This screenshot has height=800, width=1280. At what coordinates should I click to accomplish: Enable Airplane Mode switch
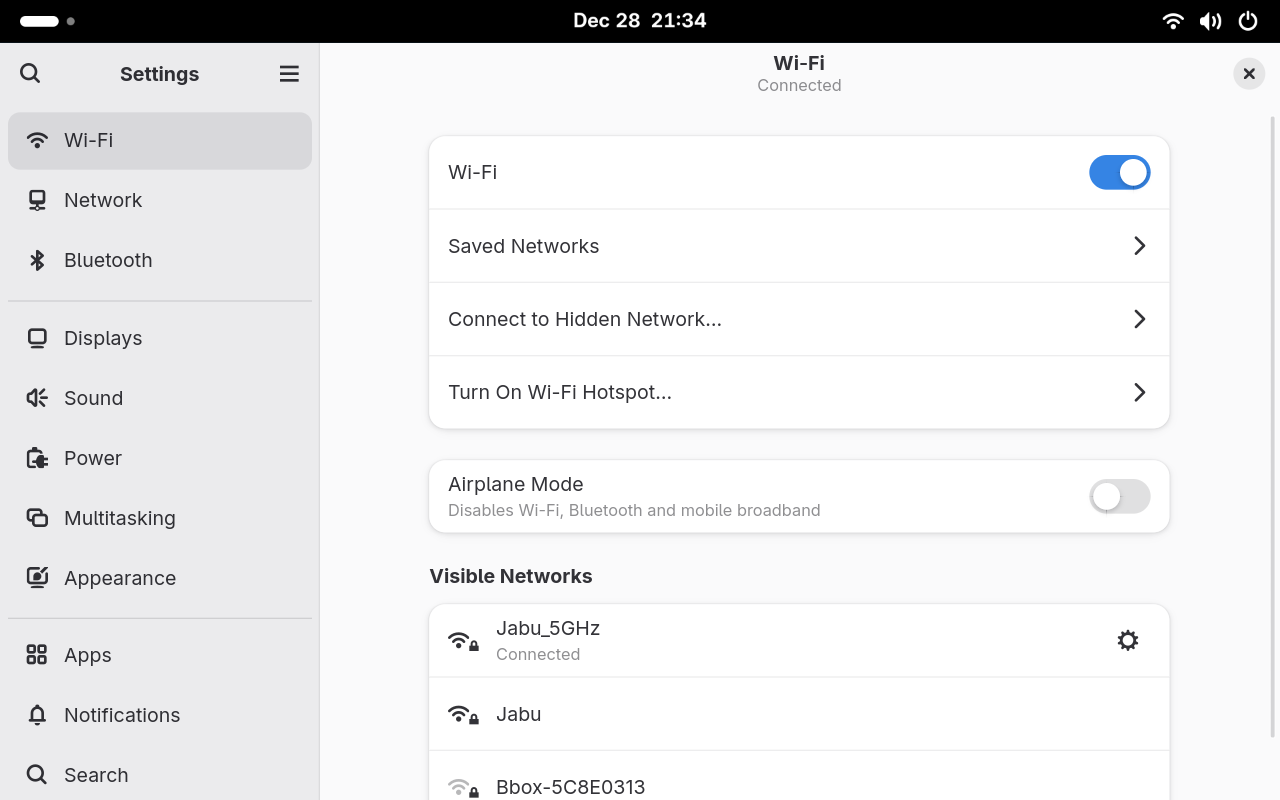pos(1119,496)
